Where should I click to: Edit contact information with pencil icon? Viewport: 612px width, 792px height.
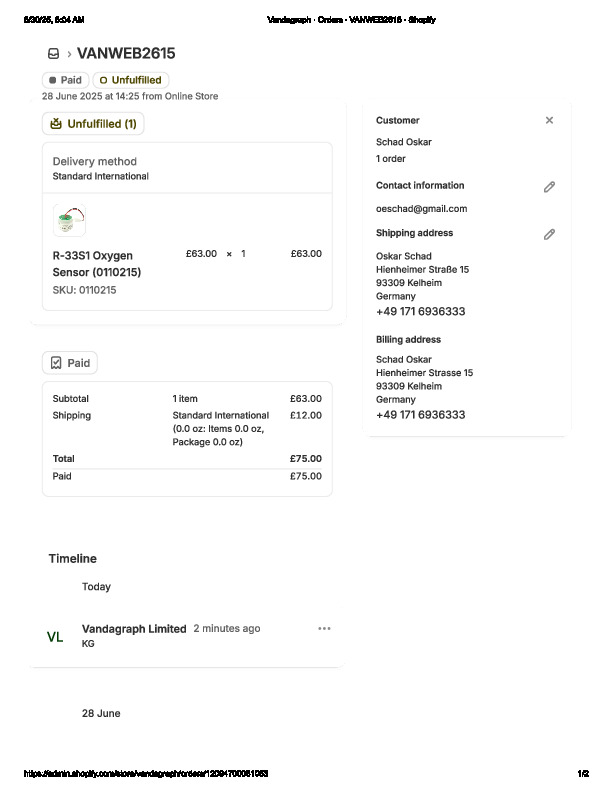(x=549, y=187)
